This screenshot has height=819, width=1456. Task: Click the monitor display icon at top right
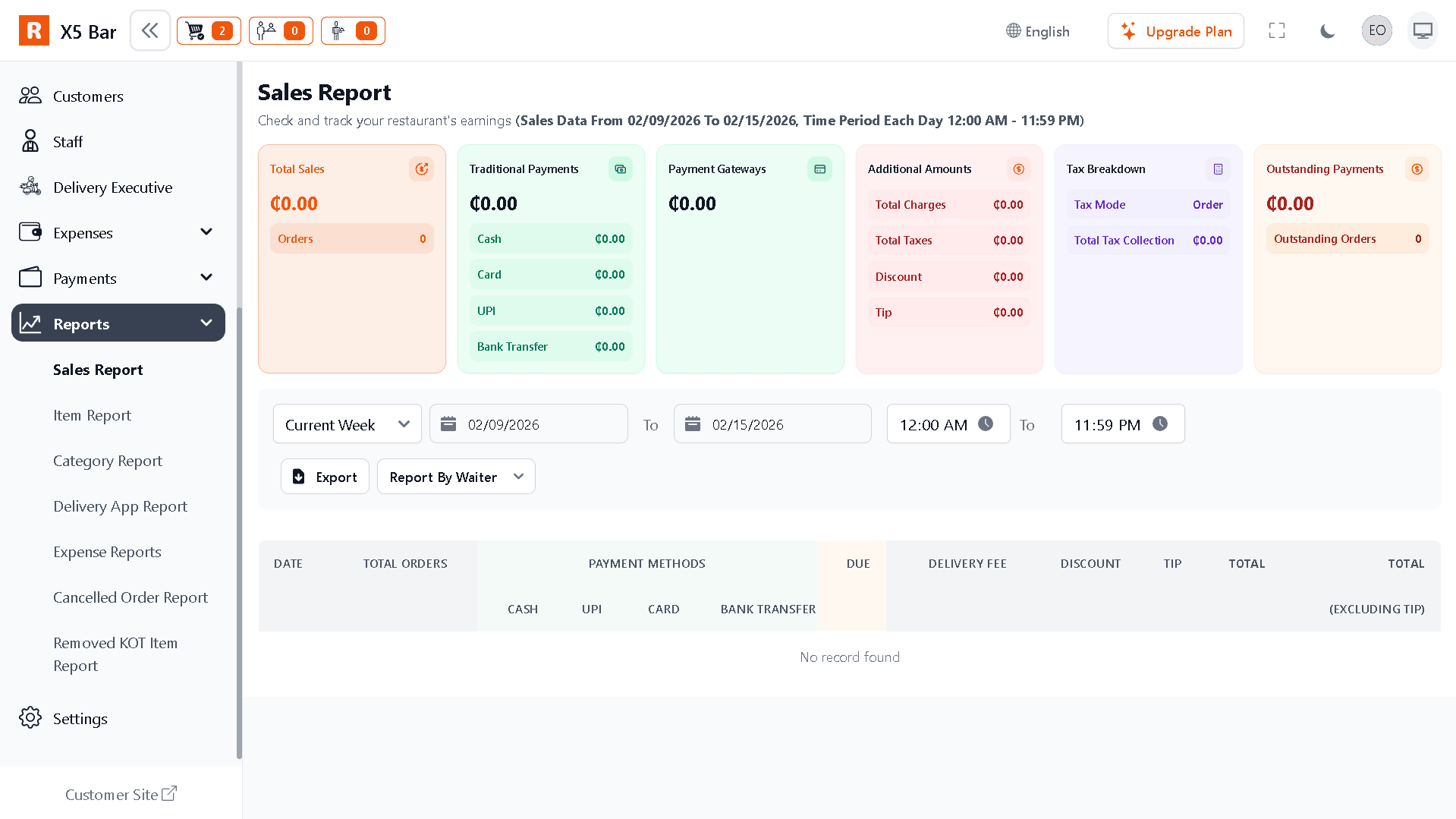tap(1422, 31)
